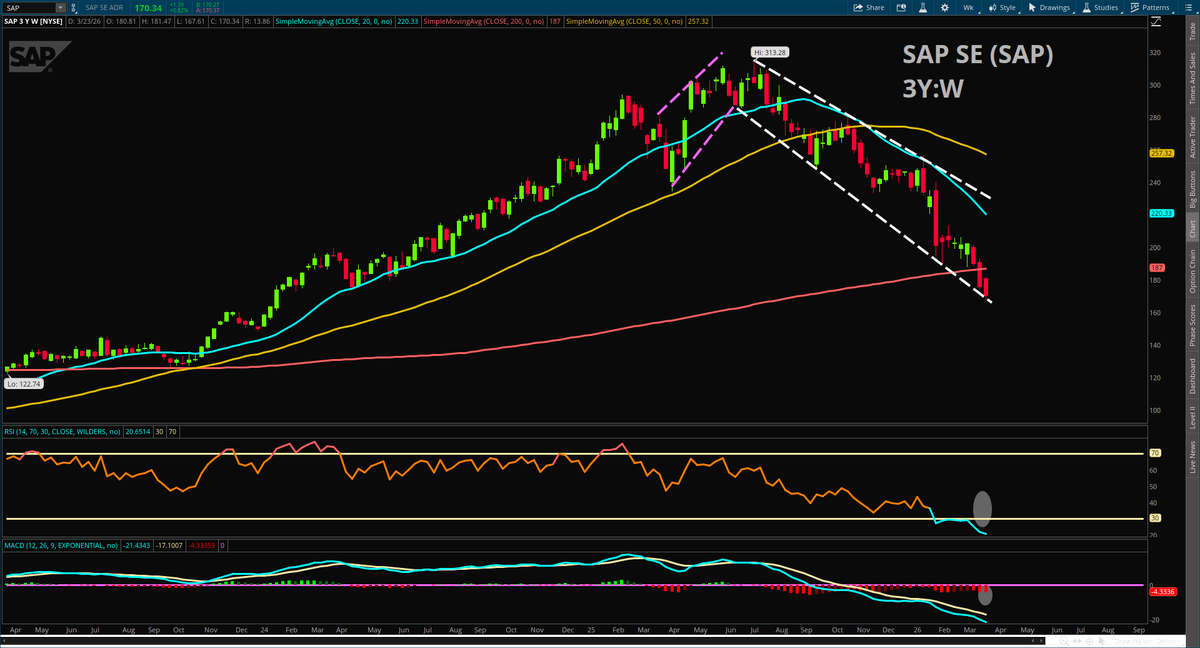Click the SimpleMovingAvg (CLOSE, 200, 0, no) label

(483, 21)
